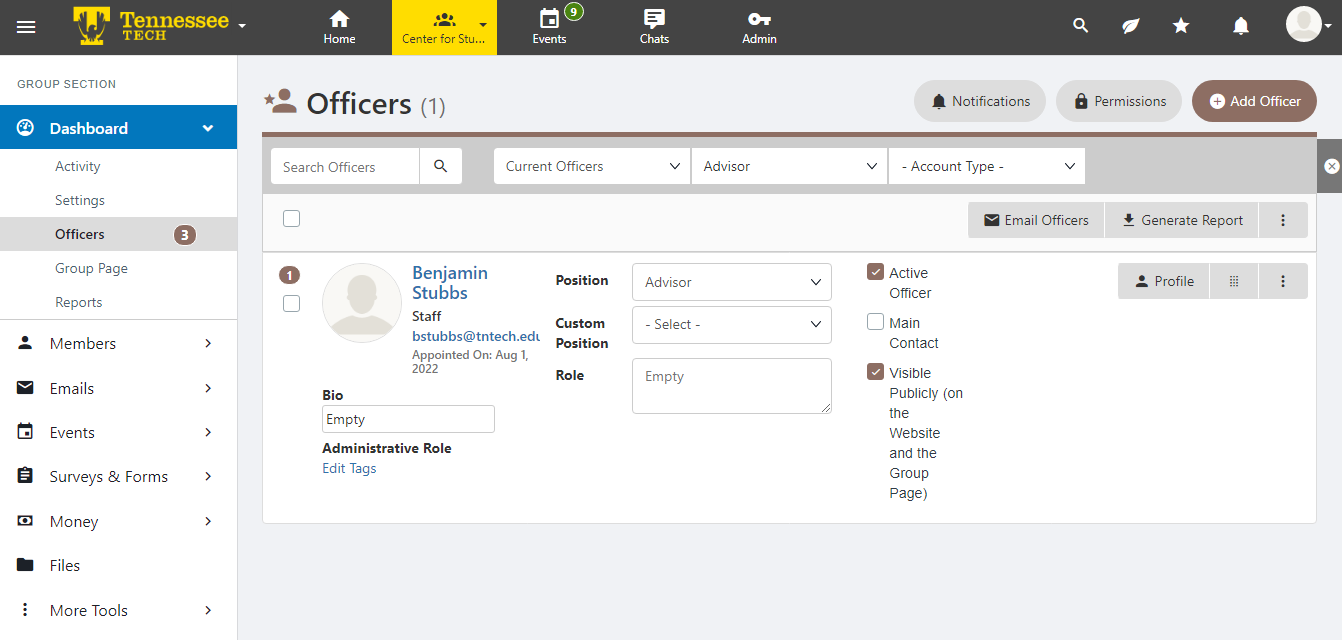Expand the Custom Position select dropdown

coord(731,325)
